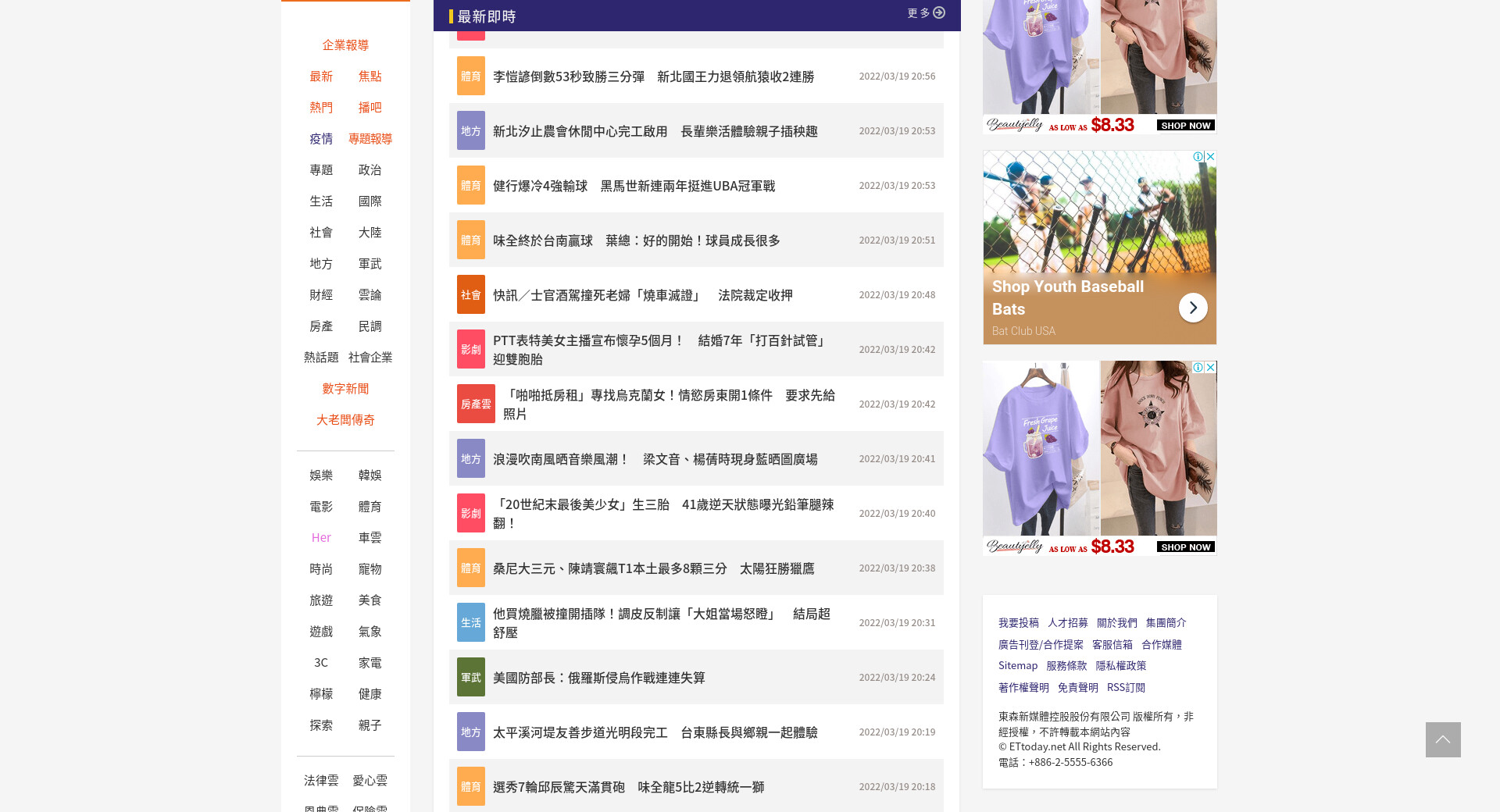Open the 美國防部長 Russia invasion article
The height and width of the screenshot is (812, 1500).
coord(598,678)
